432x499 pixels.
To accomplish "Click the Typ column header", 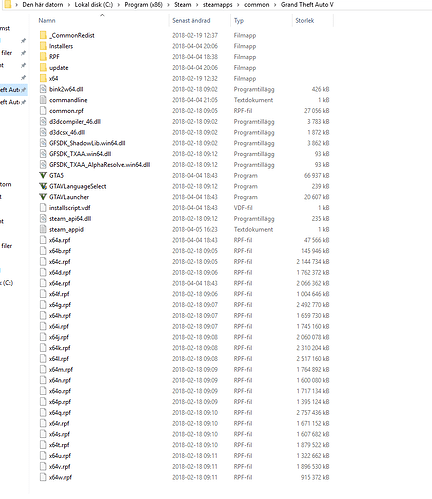I will tap(239, 21).
